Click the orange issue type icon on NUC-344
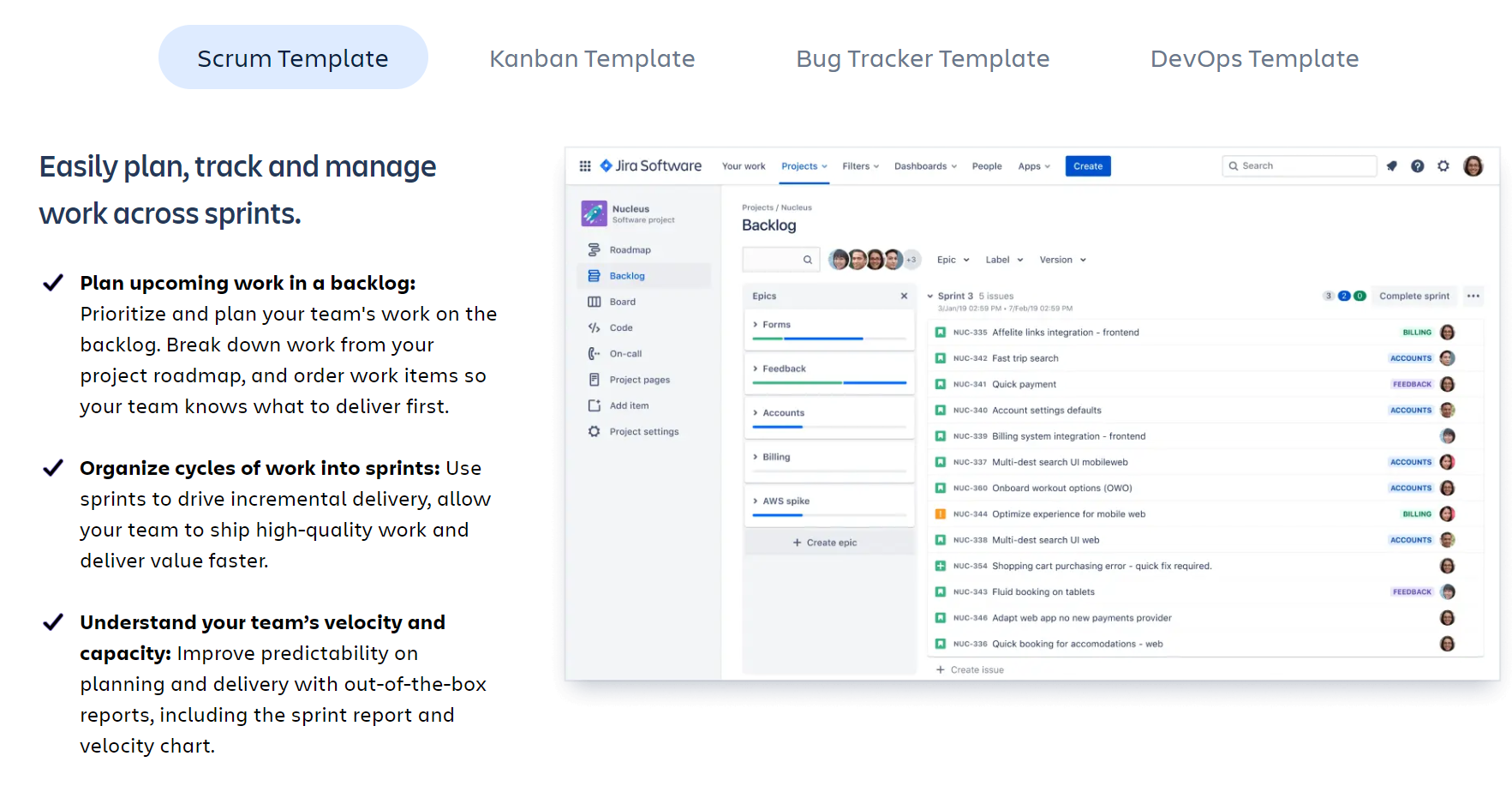The image size is (1512, 792). point(940,514)
